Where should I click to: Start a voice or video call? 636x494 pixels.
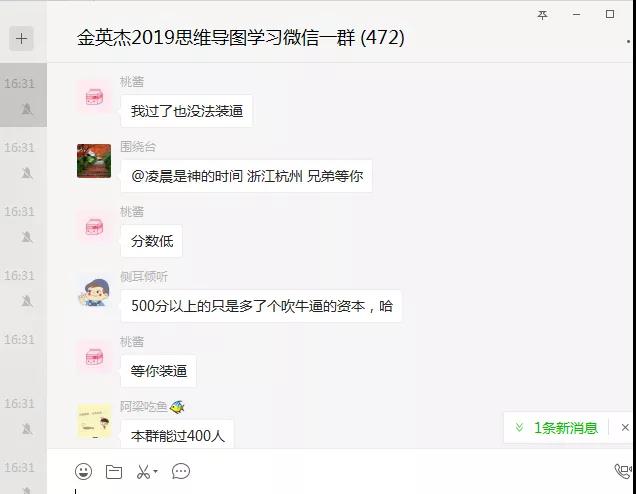[623, 471]
